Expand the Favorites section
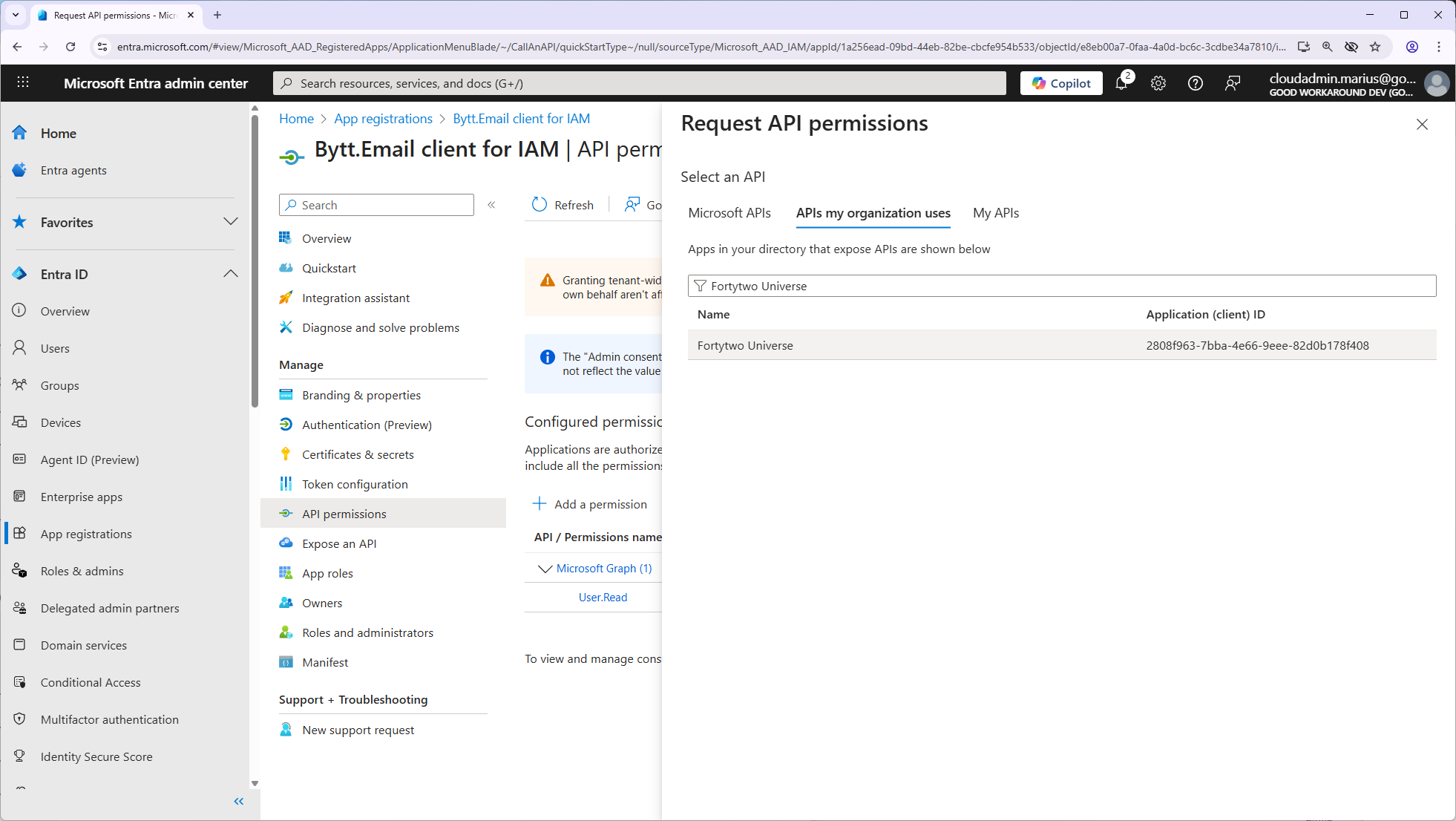The width and height of the screenshot is (1456, 821). [x=230, y=222]
